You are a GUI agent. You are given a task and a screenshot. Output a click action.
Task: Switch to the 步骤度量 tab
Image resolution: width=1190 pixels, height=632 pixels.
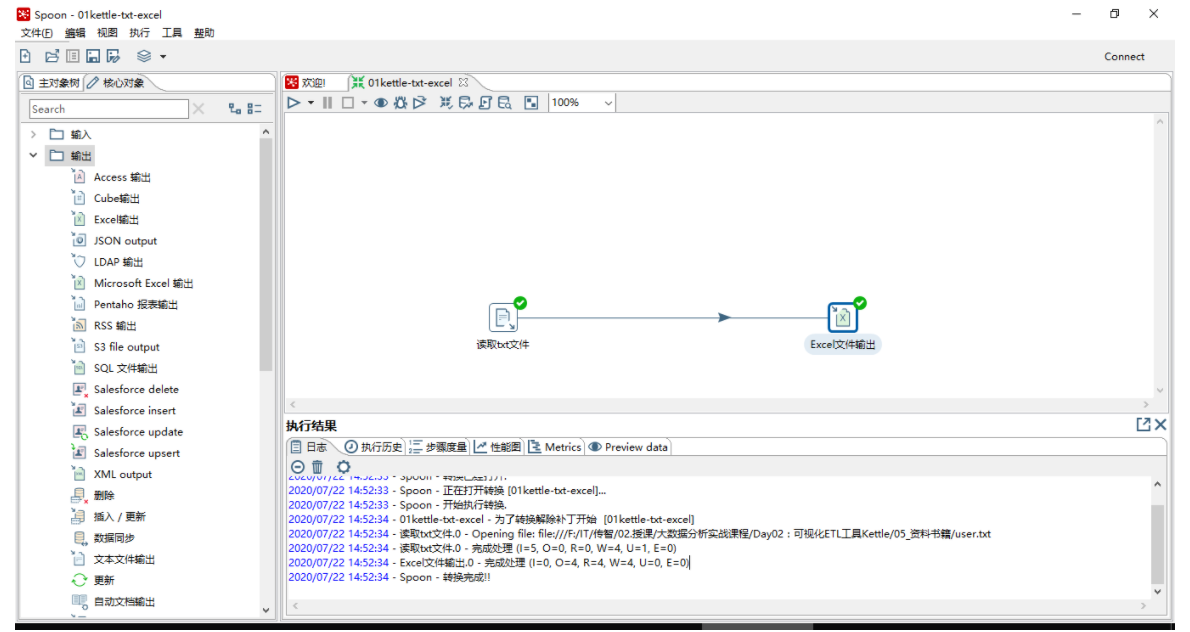coord(439,447)
